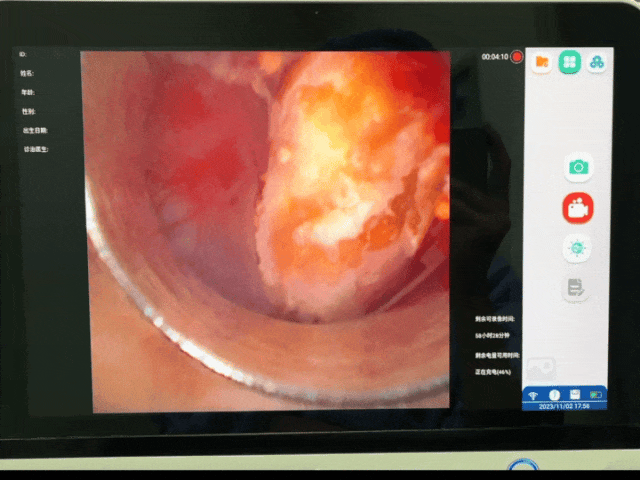Select the ID field label

tap(23, 54)
